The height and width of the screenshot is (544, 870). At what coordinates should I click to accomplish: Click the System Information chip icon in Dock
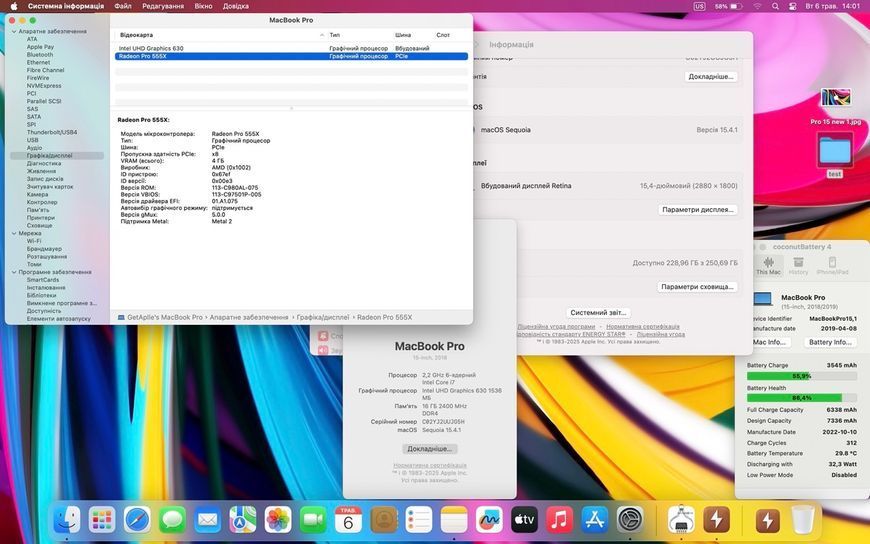681,520
